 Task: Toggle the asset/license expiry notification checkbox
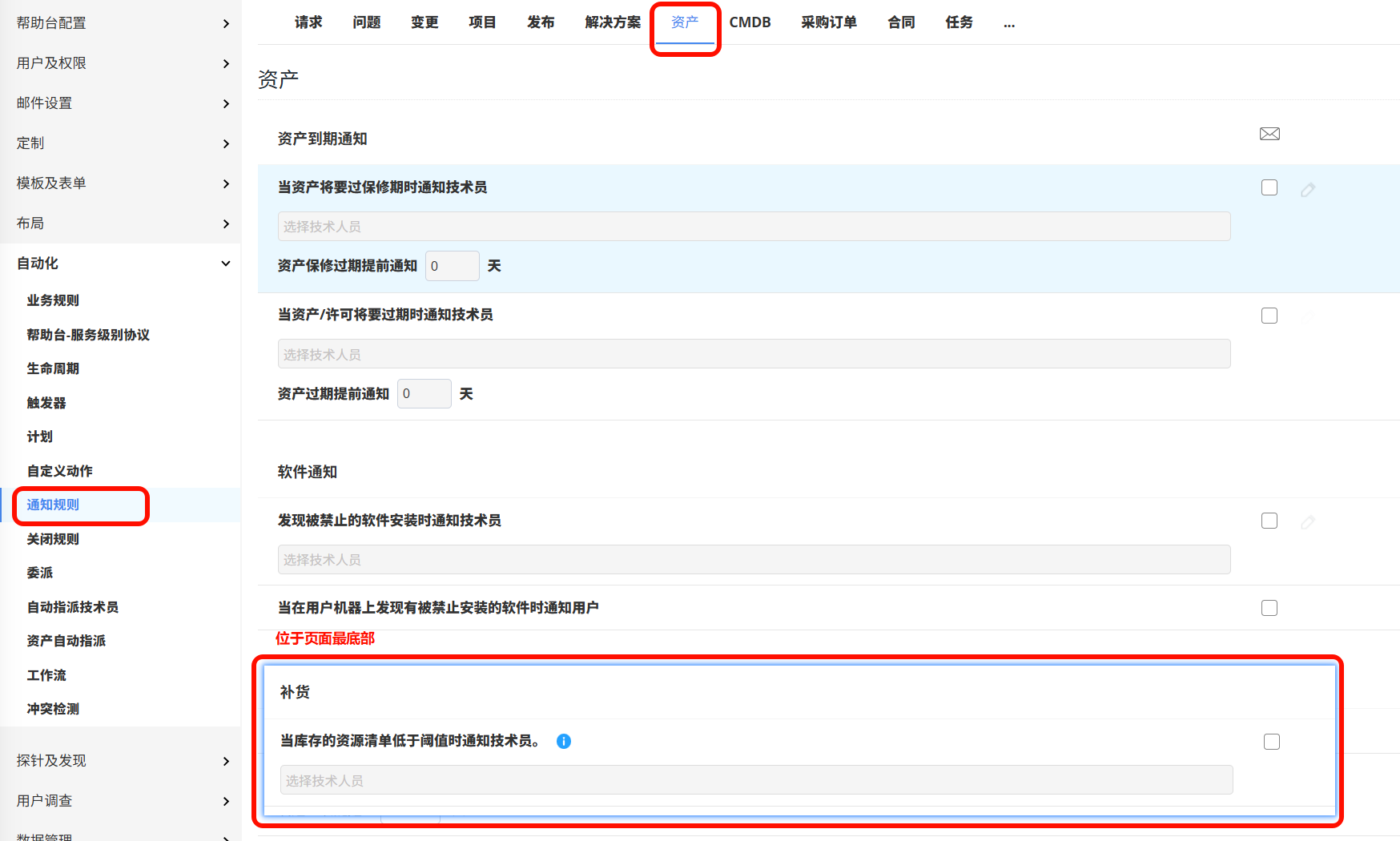(1269, 316)
